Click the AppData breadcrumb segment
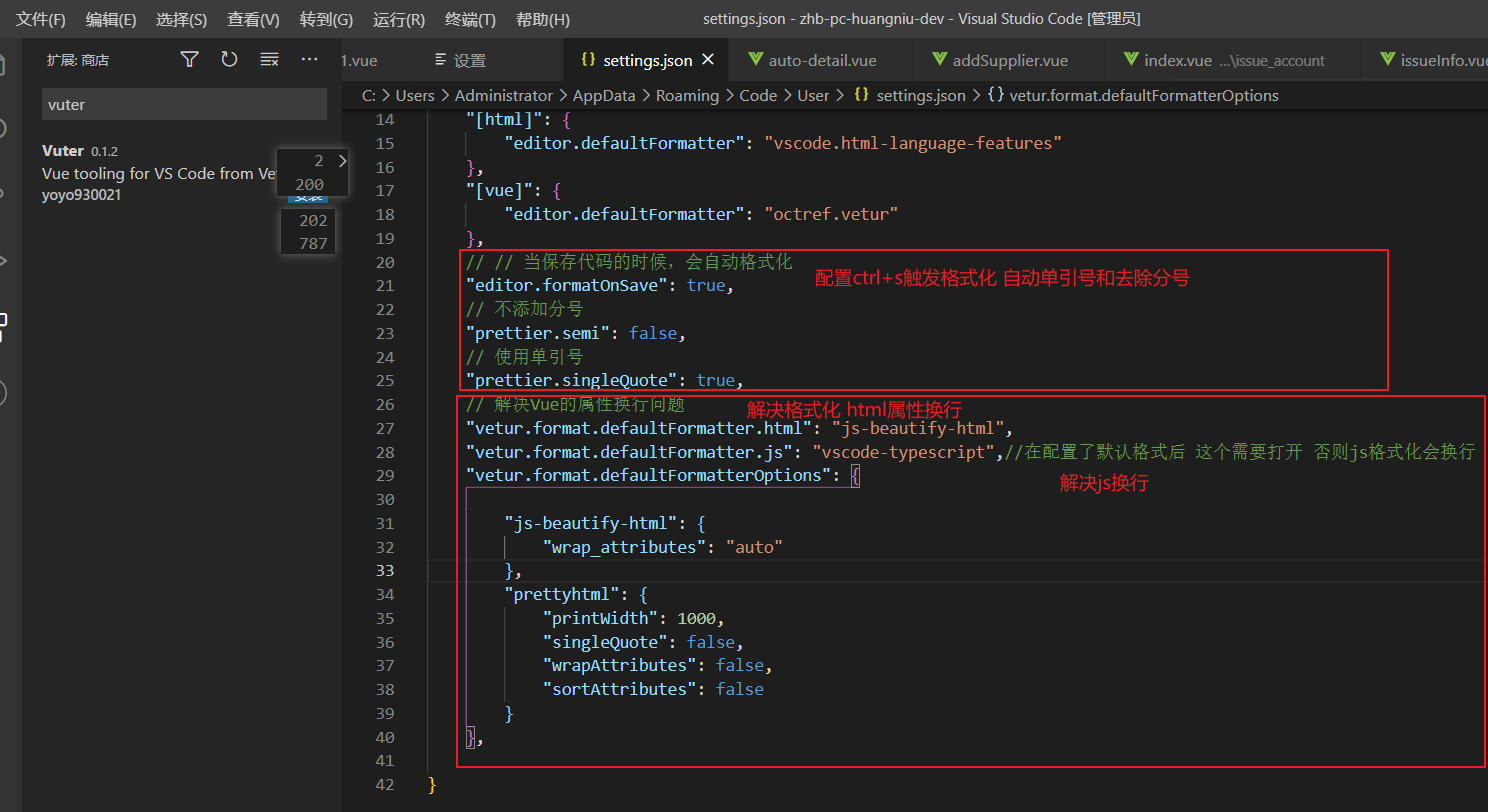 click(604, 95)
